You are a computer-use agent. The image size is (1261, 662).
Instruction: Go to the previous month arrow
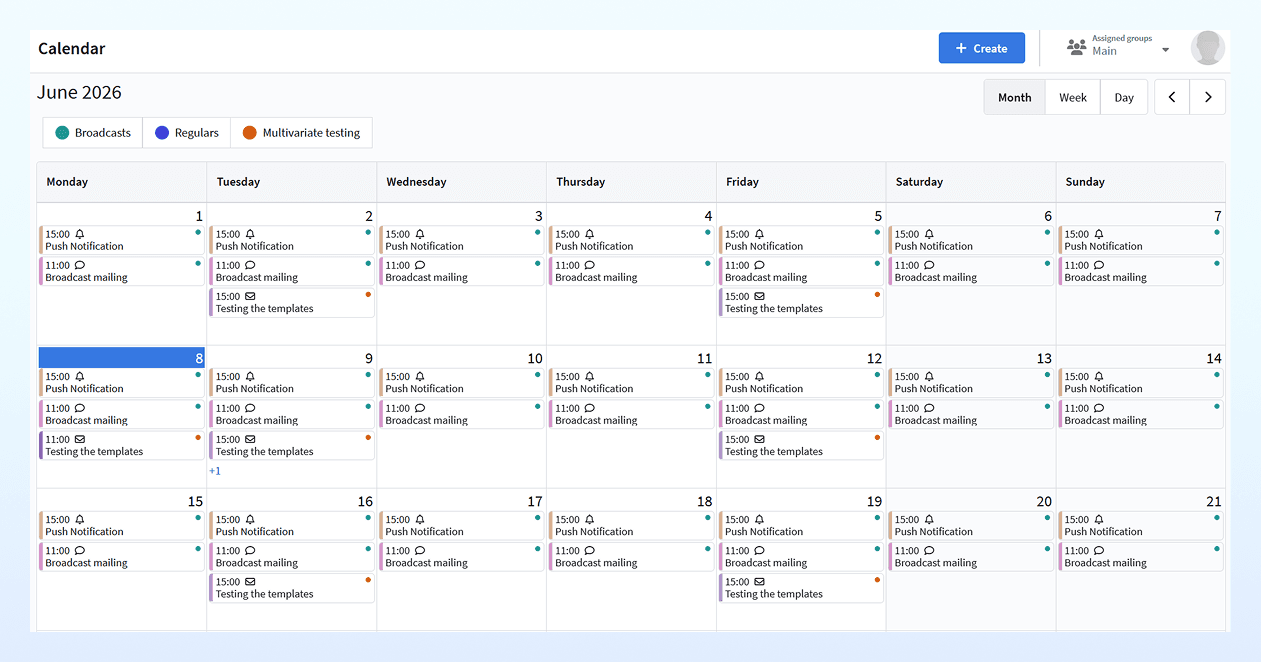point(1172,97)
